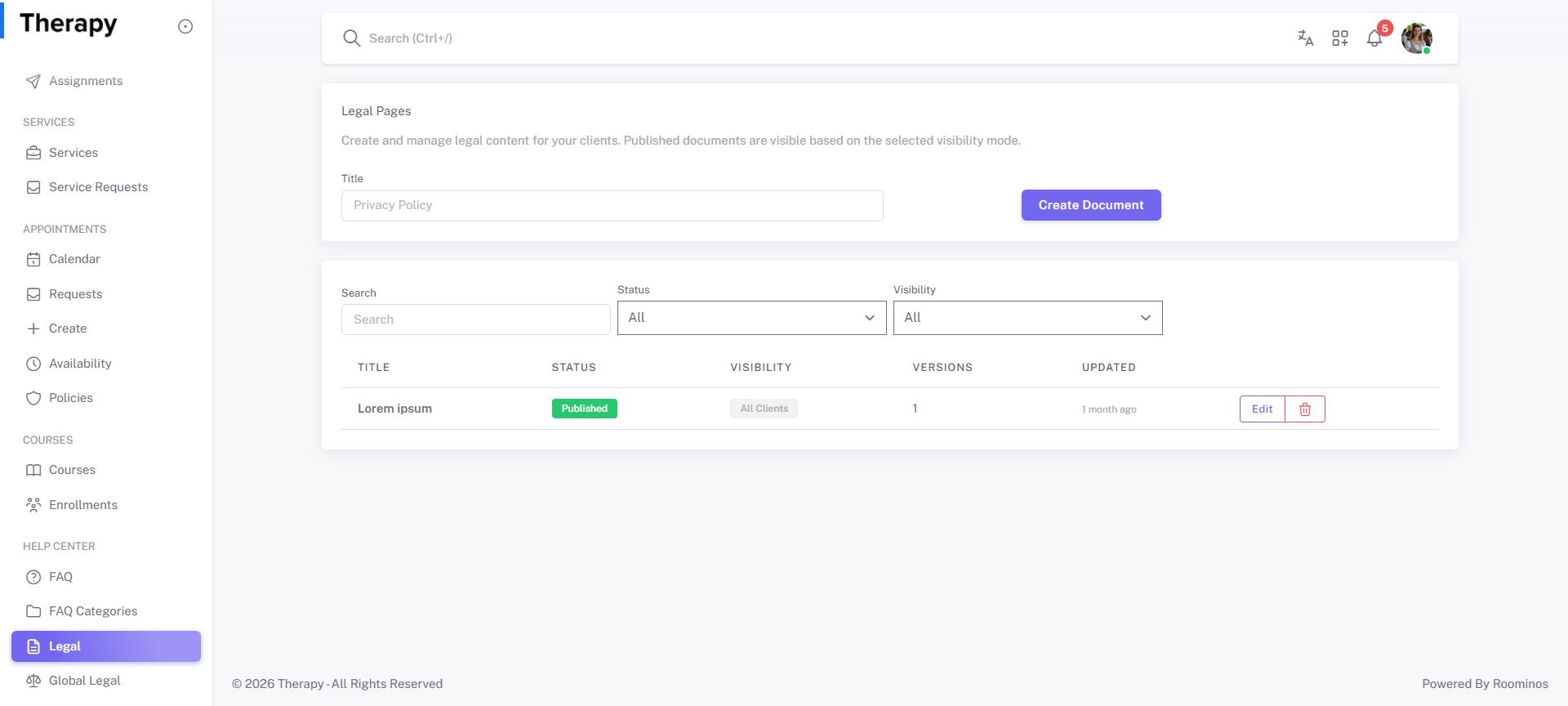Expand the Status filter dropdown

[751, 318]
